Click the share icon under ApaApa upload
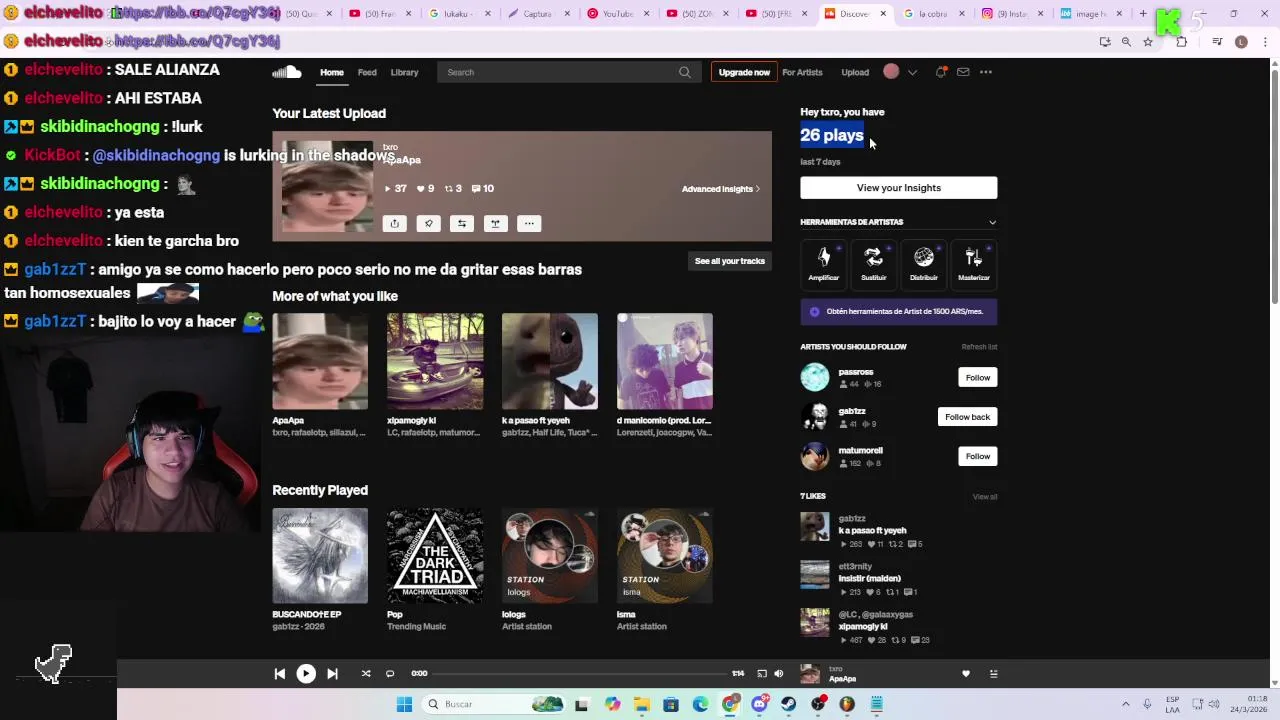The width and height of the screenshot is (1280, 720). (394, 224)
